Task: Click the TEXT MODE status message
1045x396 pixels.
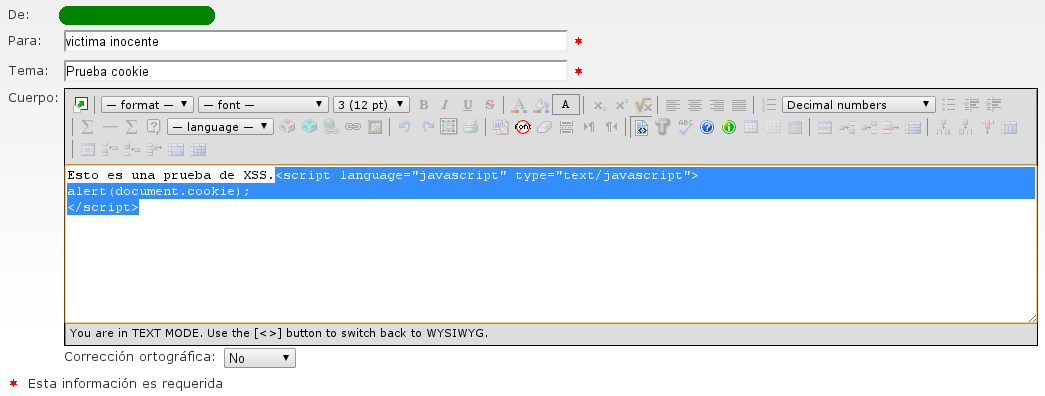Action: click(279, 333)
